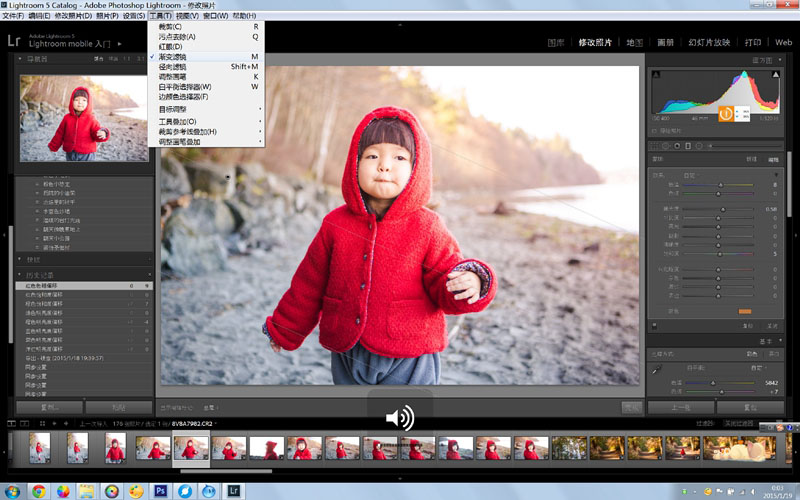This screenshot has width=800, height=500.
Task: Choose 径向滤镜 from the tools menu
Action: 206,67
